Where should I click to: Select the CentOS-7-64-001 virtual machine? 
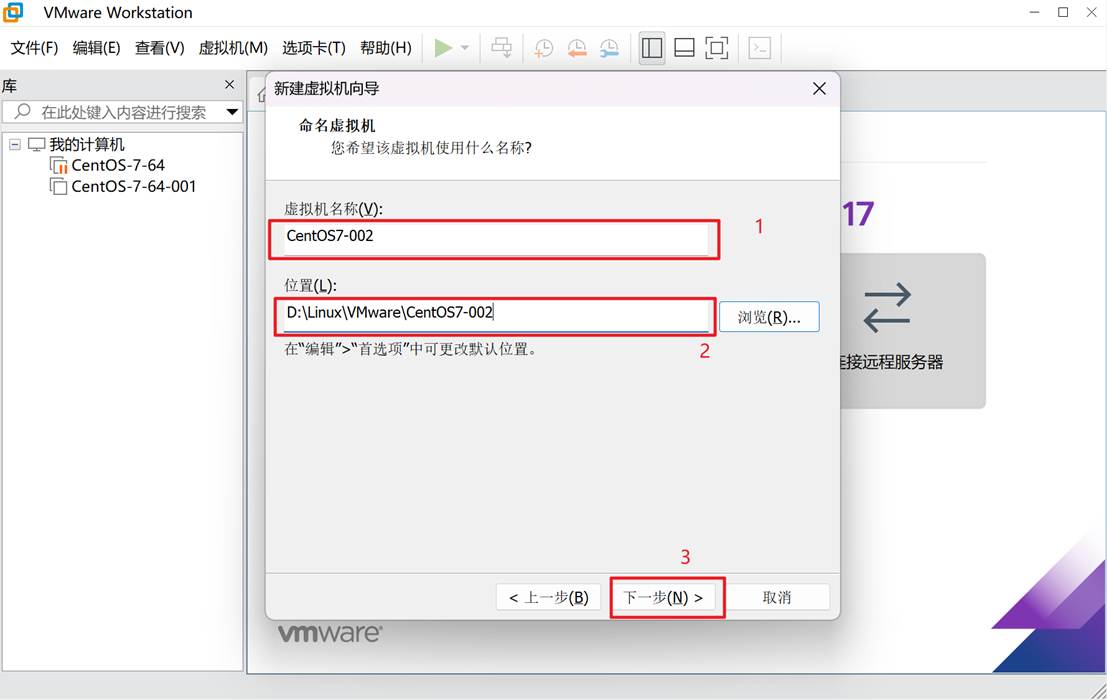pos(133,186)
